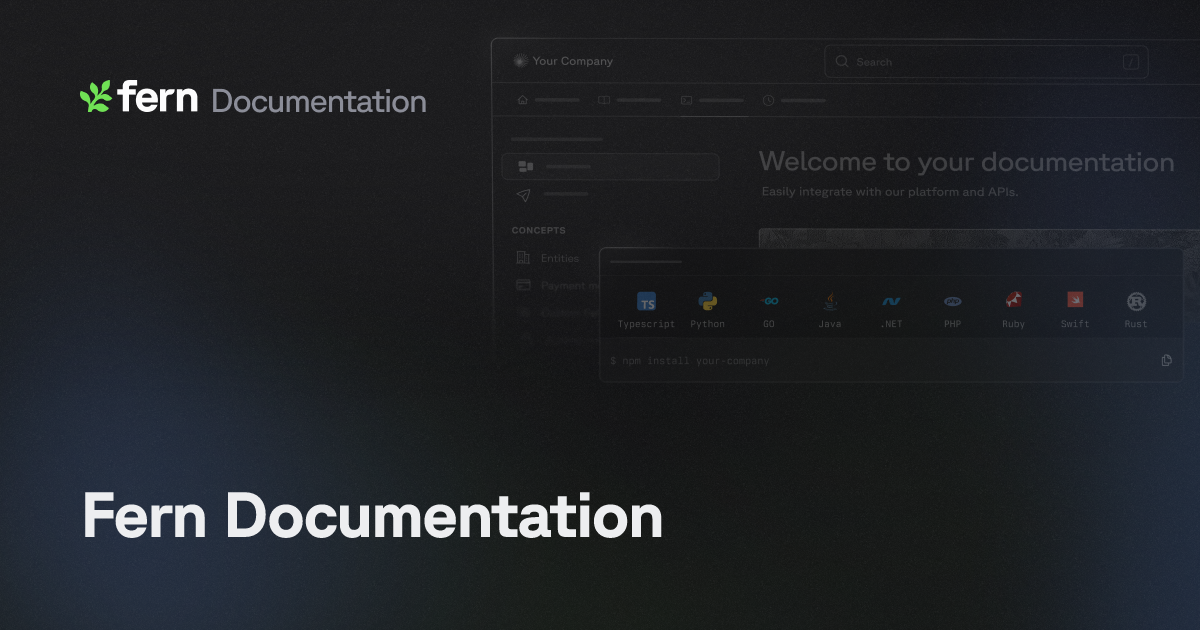Open the tab with the clock icon

click(x=794, y=100)
